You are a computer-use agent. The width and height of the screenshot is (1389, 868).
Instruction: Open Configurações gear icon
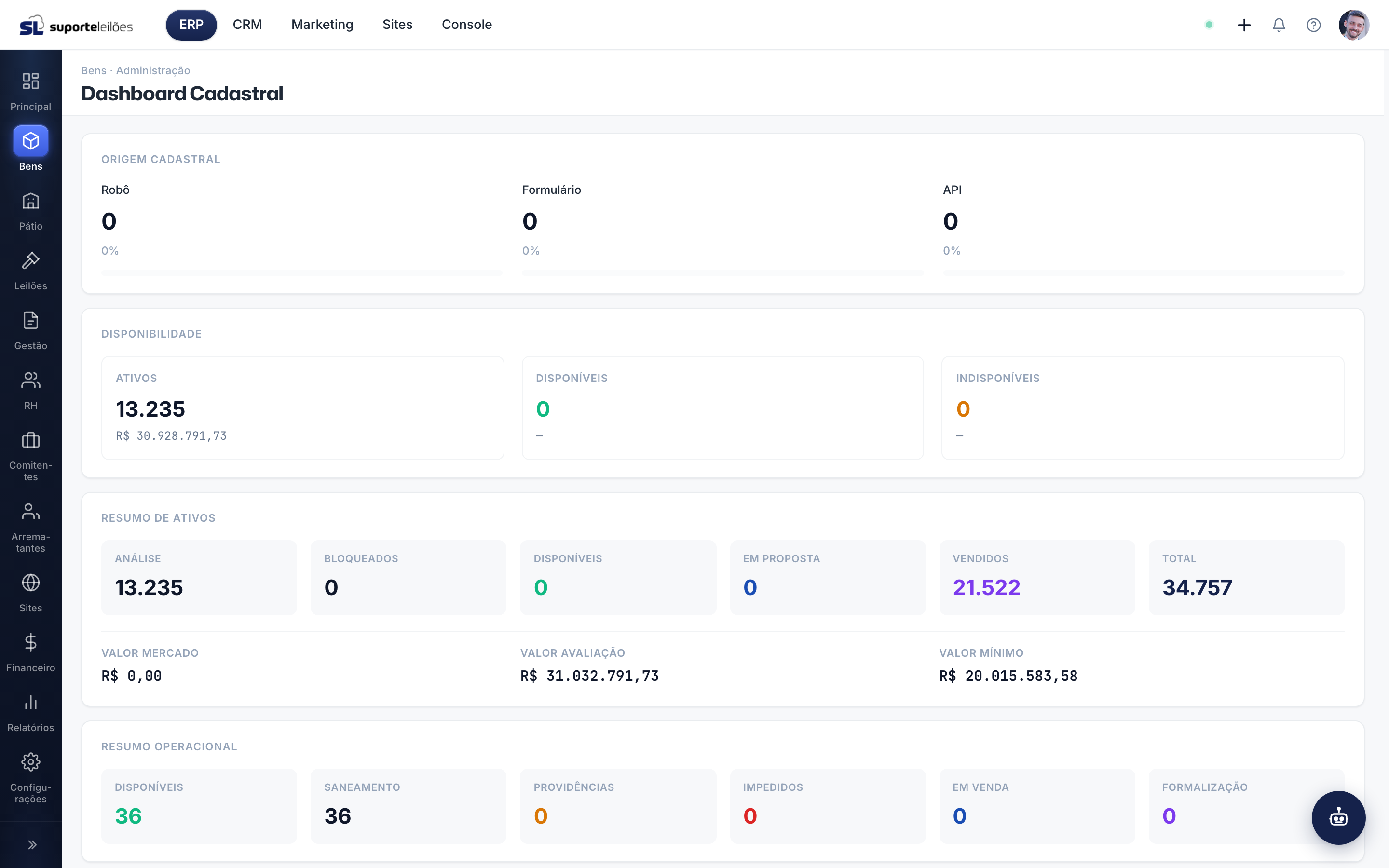click(x=30, y=762)
